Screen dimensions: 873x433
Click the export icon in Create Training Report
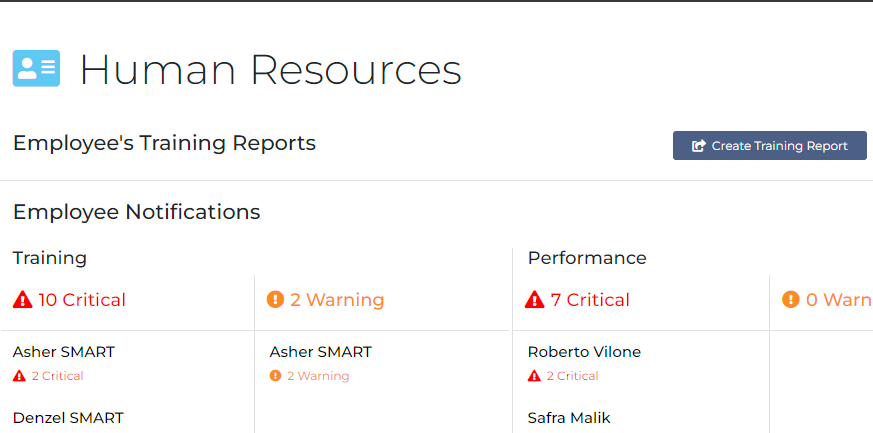699,146
